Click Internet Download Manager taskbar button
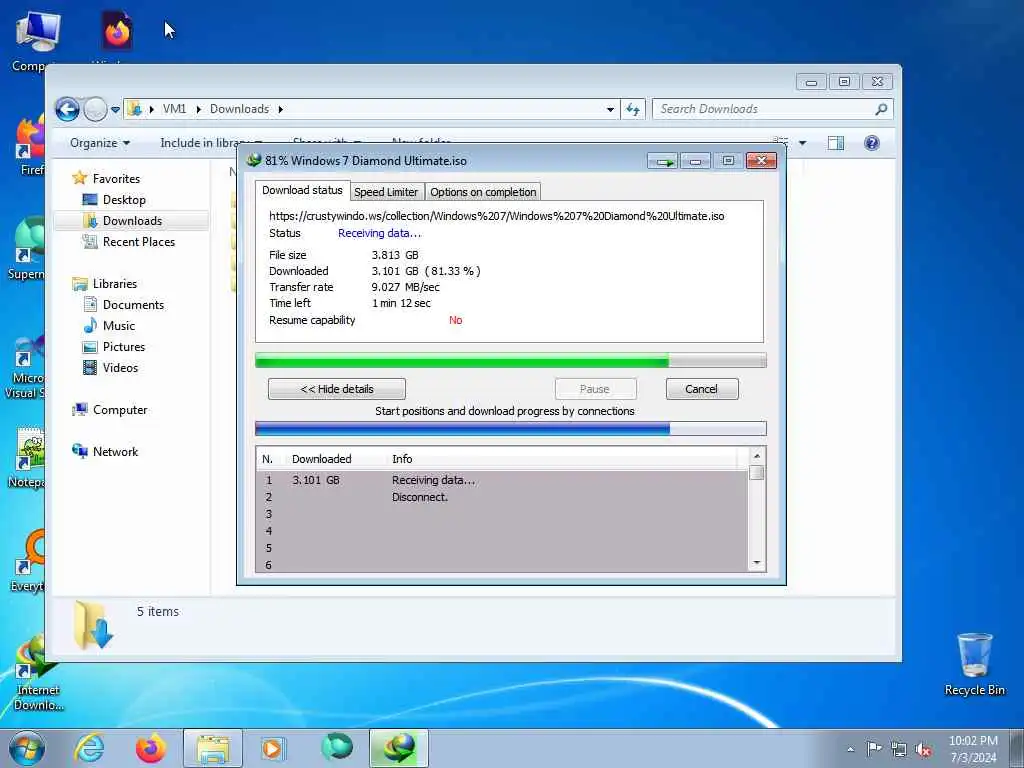Viewport: 1024px width, 768px height. 399,748
